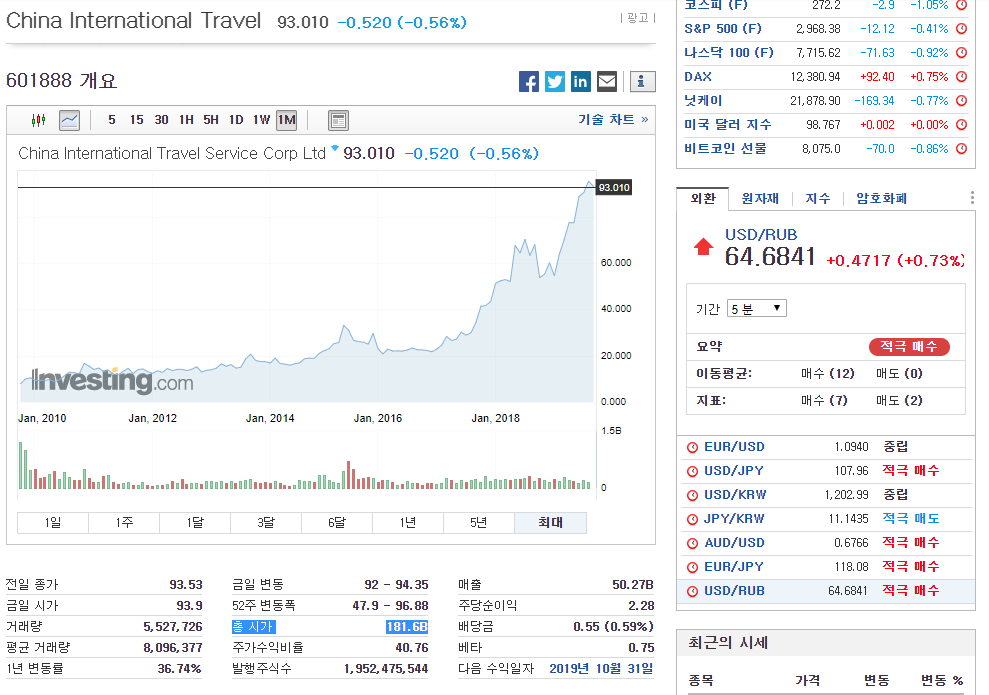Select the 5년 time range
This screenshot has height=695, width=989.
coord(479,523)
